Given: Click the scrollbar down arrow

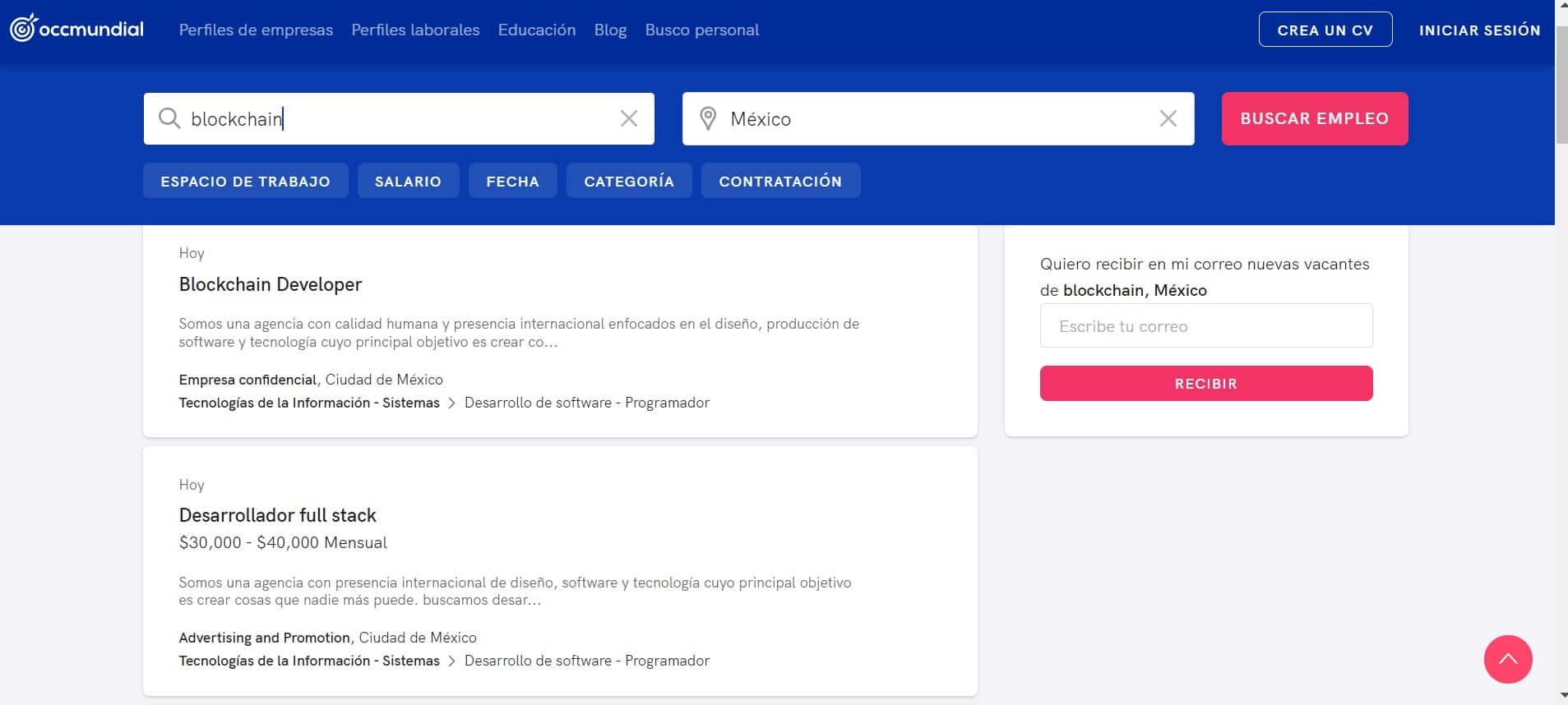Looking at the screenshot, I should click(1561, 698).
